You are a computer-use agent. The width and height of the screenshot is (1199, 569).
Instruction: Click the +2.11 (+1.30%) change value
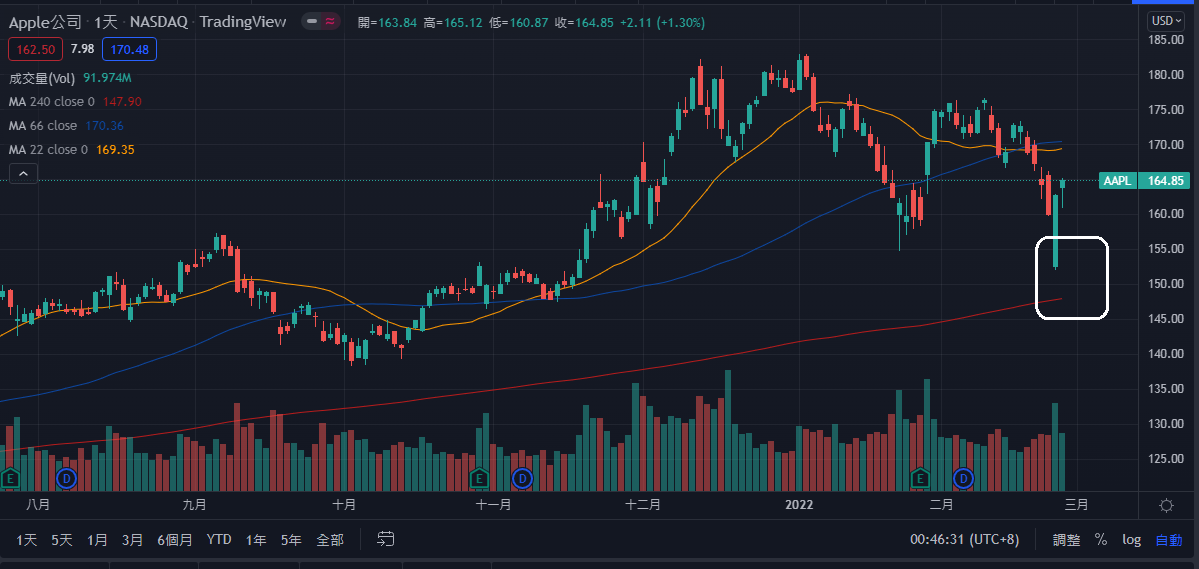(x=661, y=23)
